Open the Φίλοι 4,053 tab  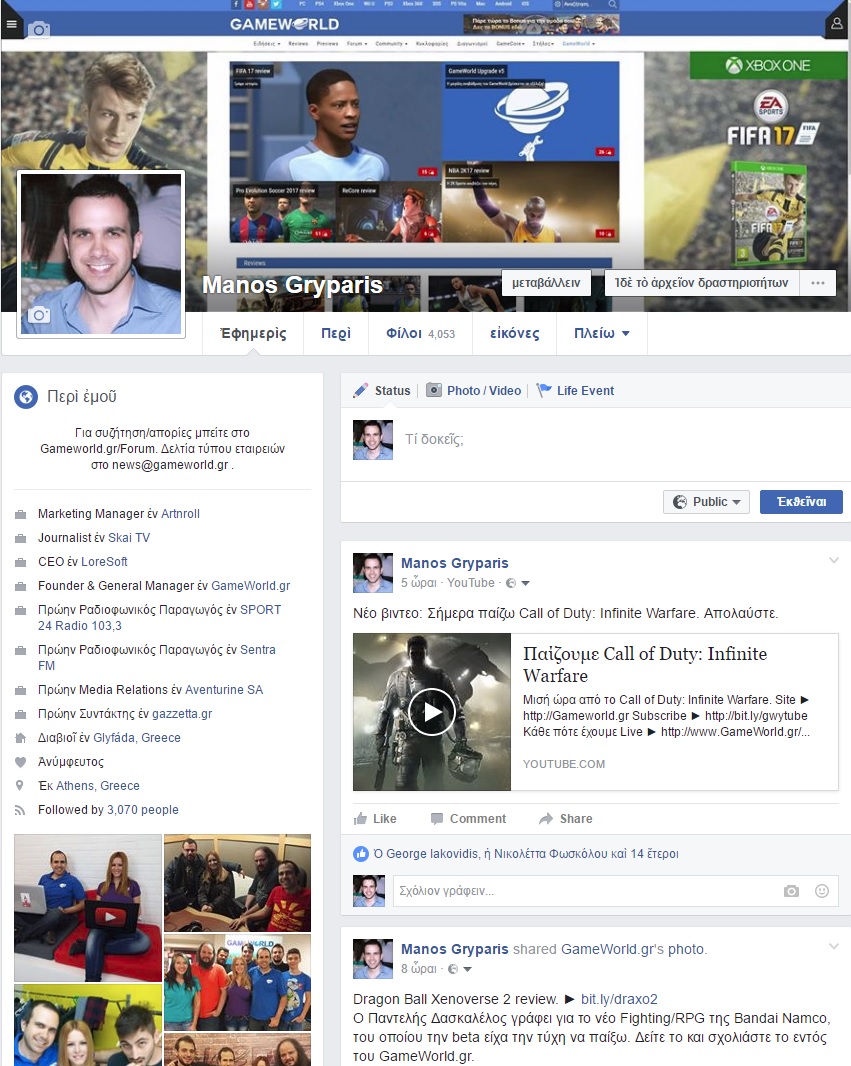tap(420, 333)
